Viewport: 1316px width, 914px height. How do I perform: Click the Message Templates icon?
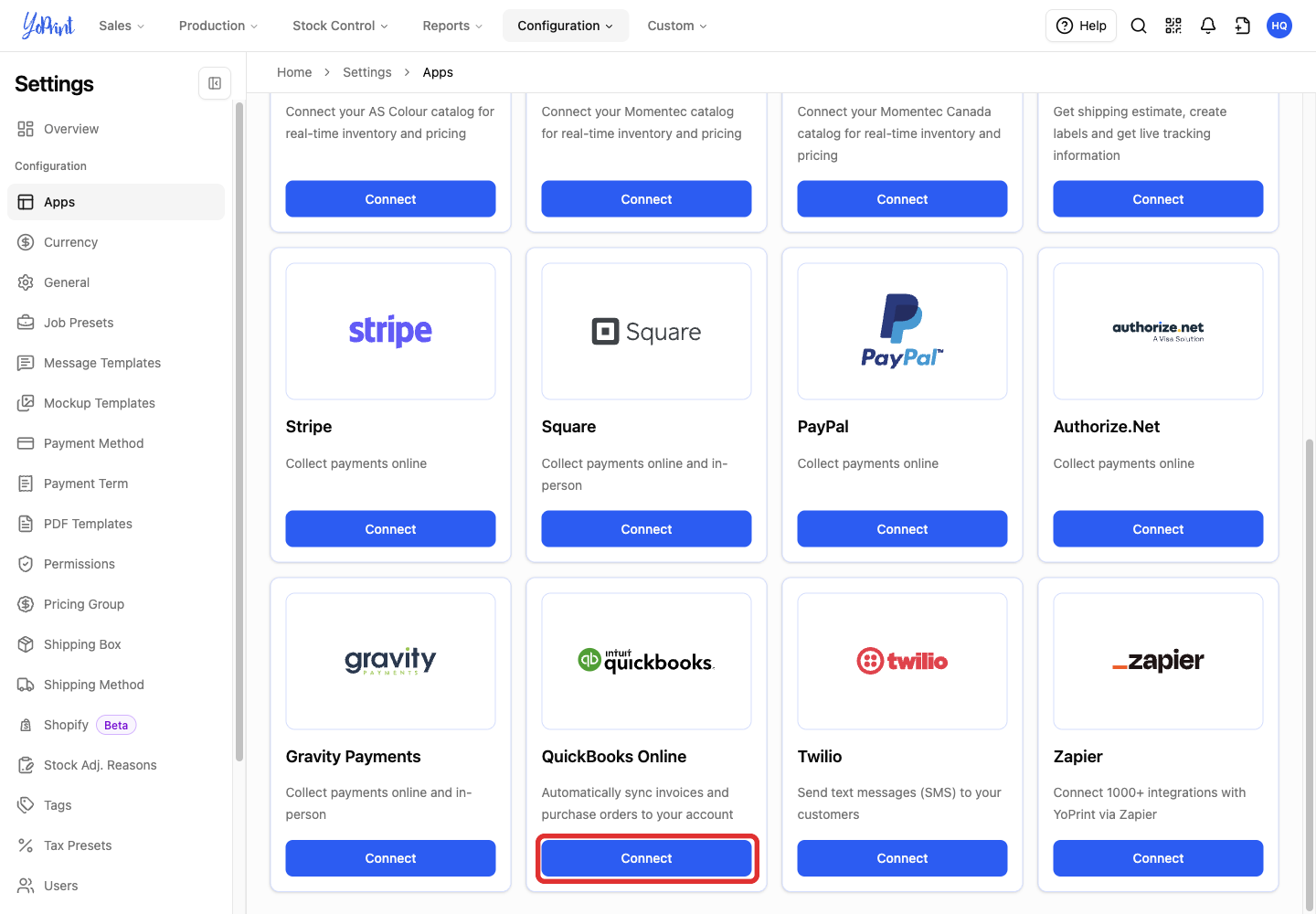pyautogui.click(x=26, y=363)
